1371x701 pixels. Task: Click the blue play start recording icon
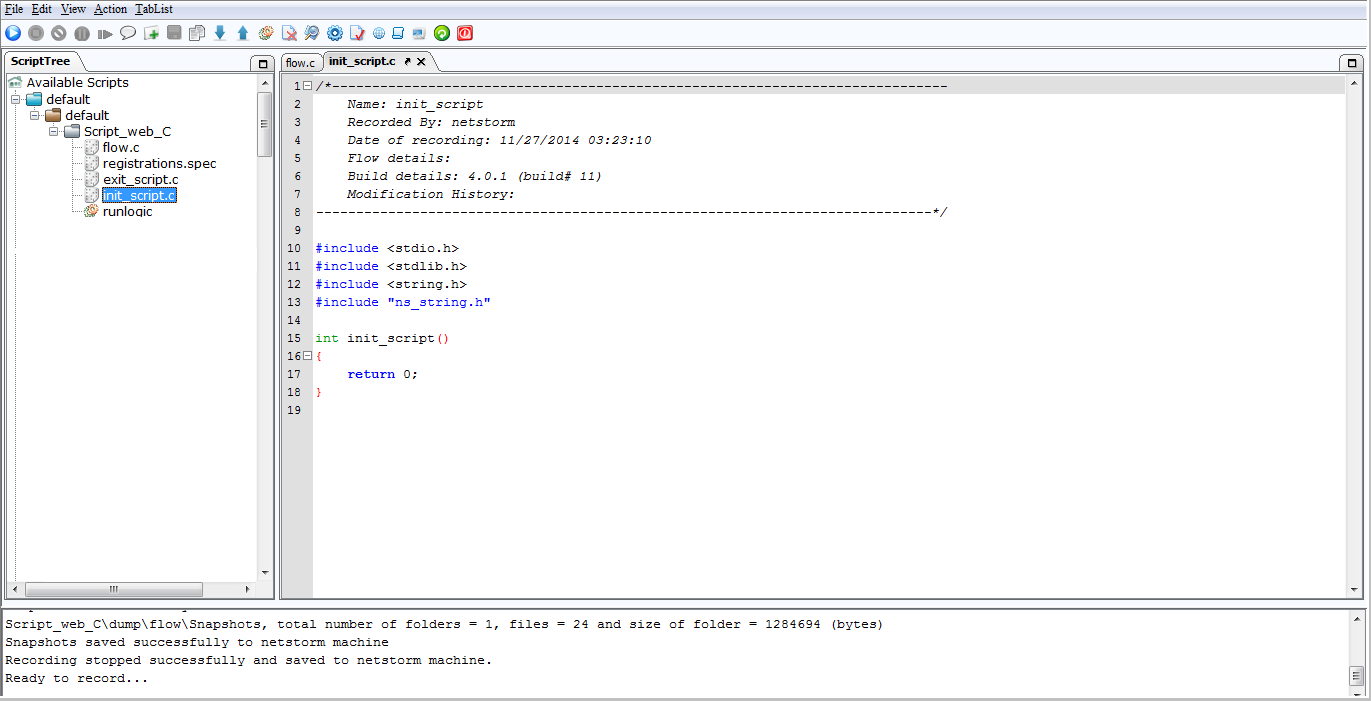[13, 33]
